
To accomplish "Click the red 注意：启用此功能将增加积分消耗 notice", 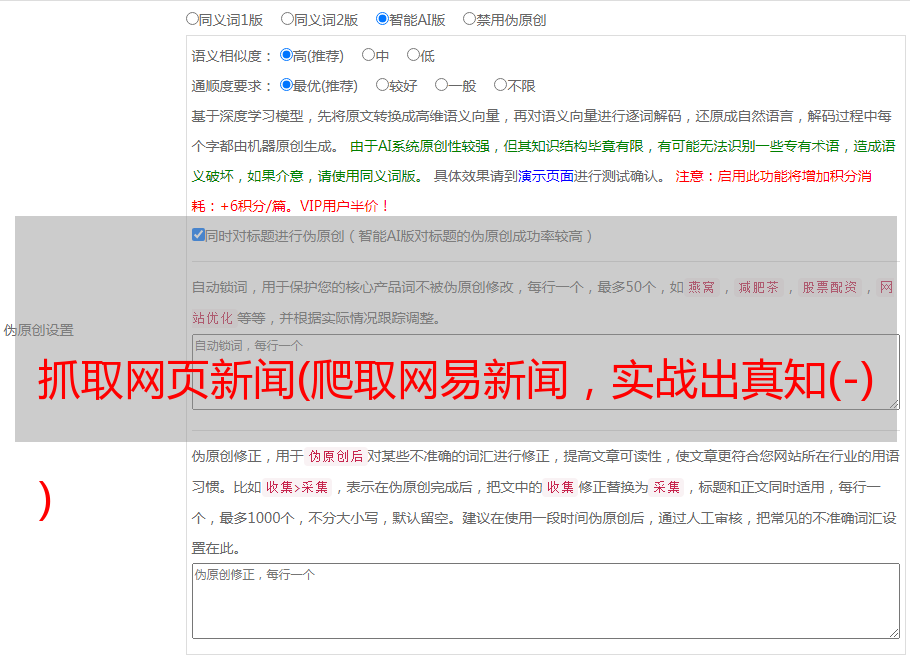I will (531, 191).
